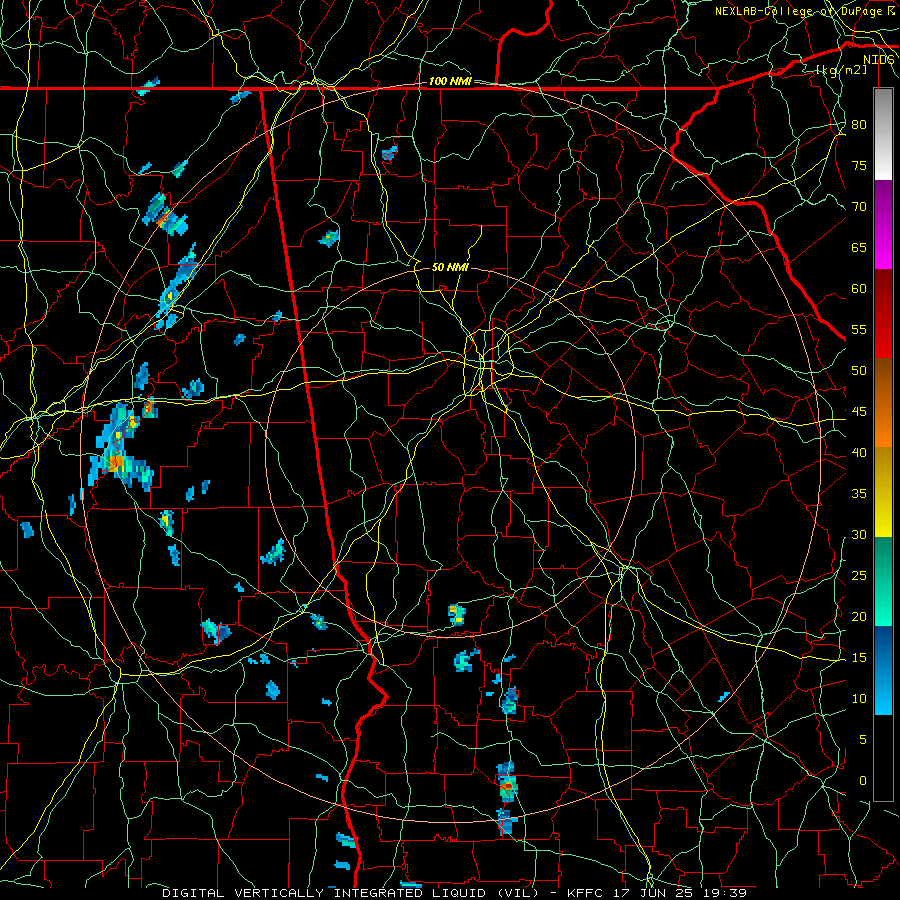Viewport: 900px width, 900px height.
Task: Select the 30 value on the color scale
Action: point(859,535)
